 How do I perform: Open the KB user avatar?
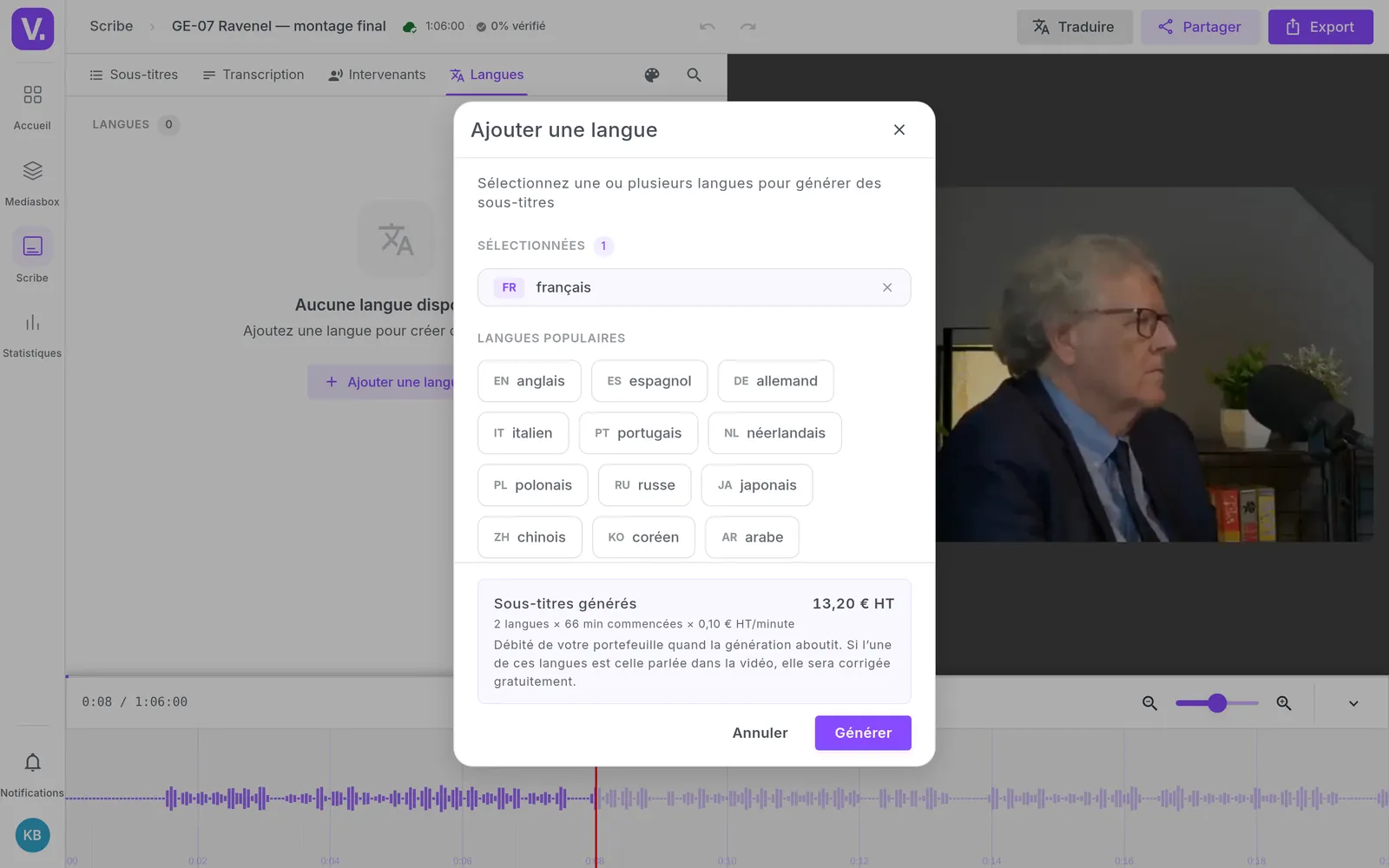(x=33, y=835)
